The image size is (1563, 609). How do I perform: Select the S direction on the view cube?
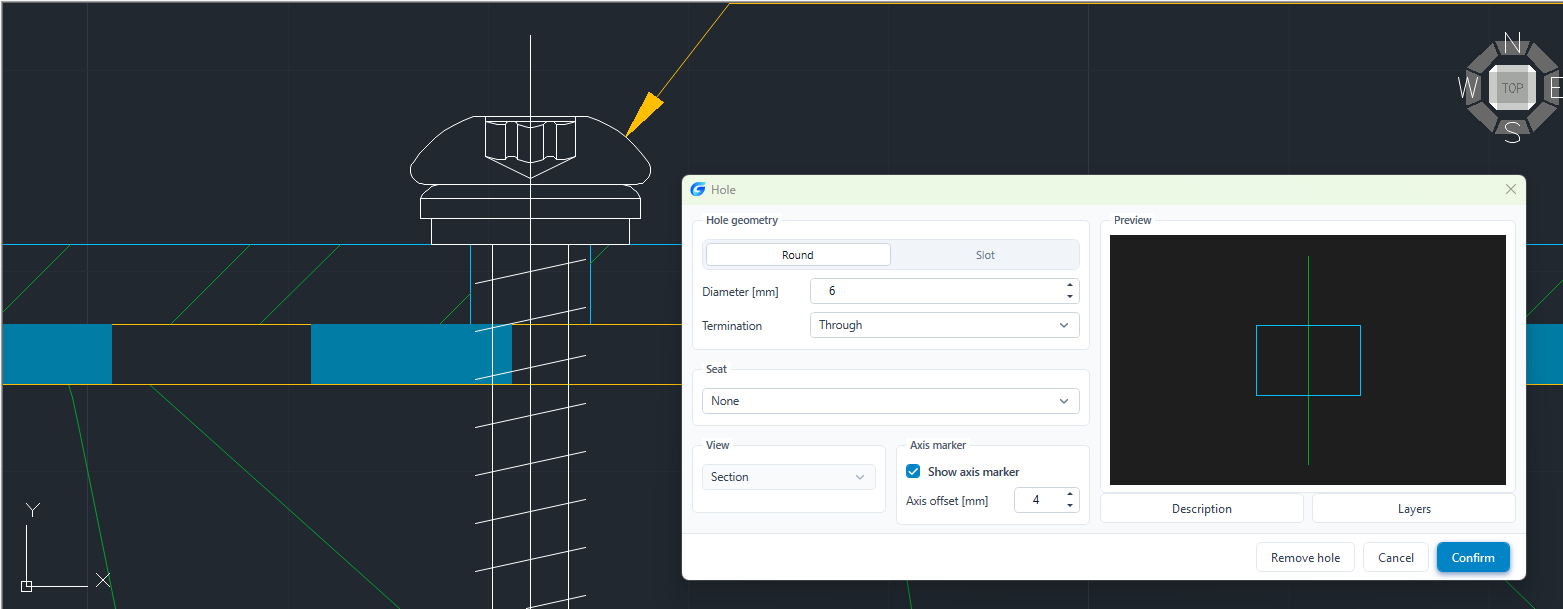click(x=1513, y=131)
